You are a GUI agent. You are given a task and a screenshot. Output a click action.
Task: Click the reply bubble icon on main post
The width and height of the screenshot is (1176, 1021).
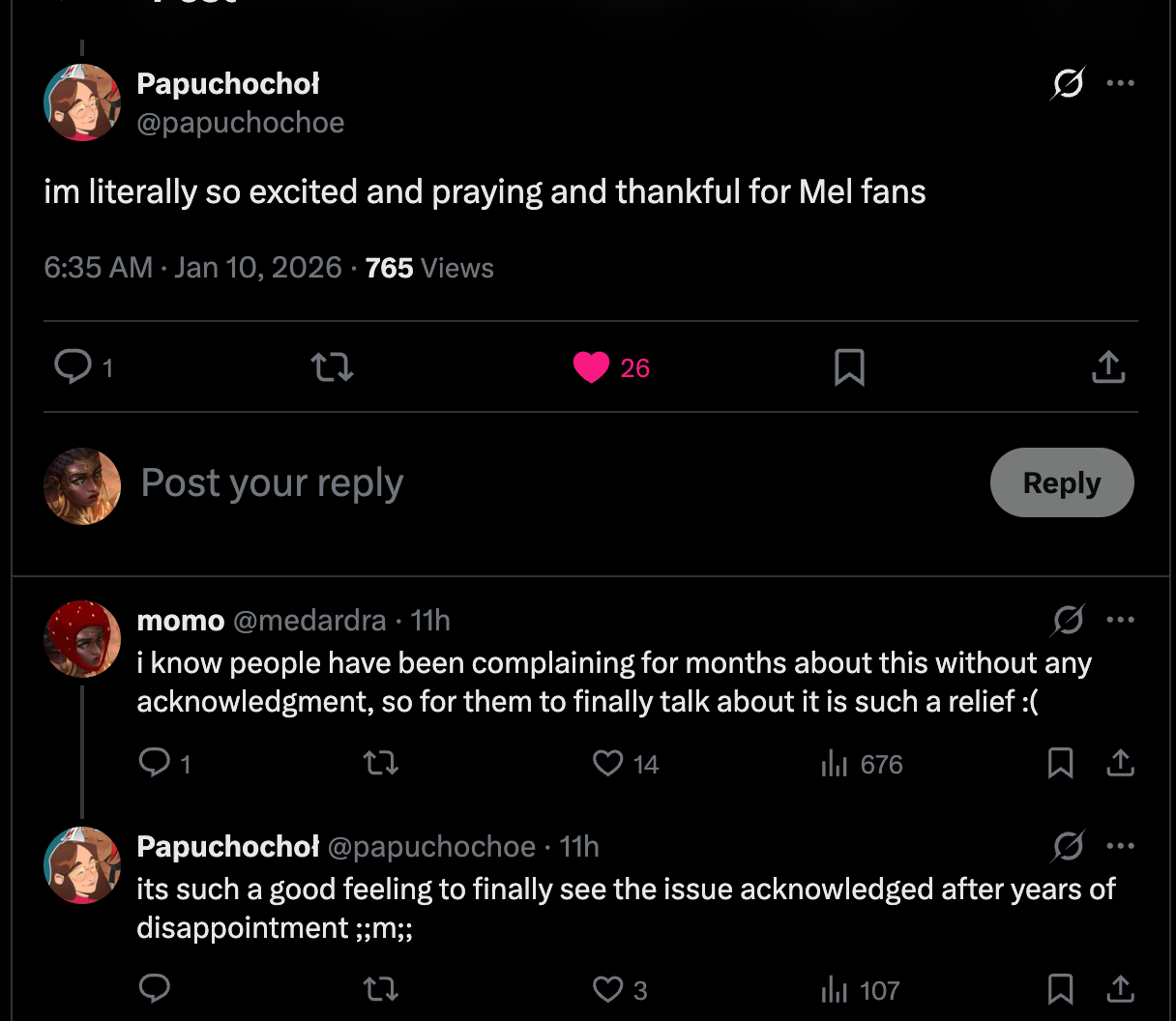coord(73,367)
